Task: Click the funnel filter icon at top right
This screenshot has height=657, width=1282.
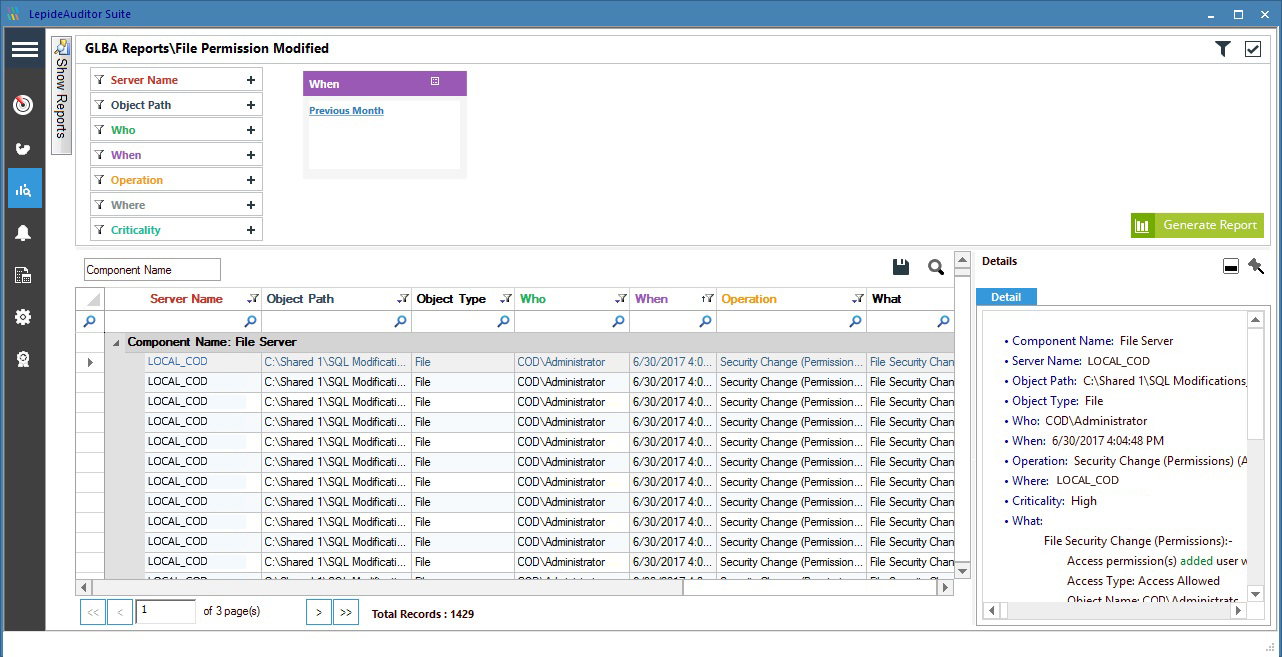Action: point(1222,49)
